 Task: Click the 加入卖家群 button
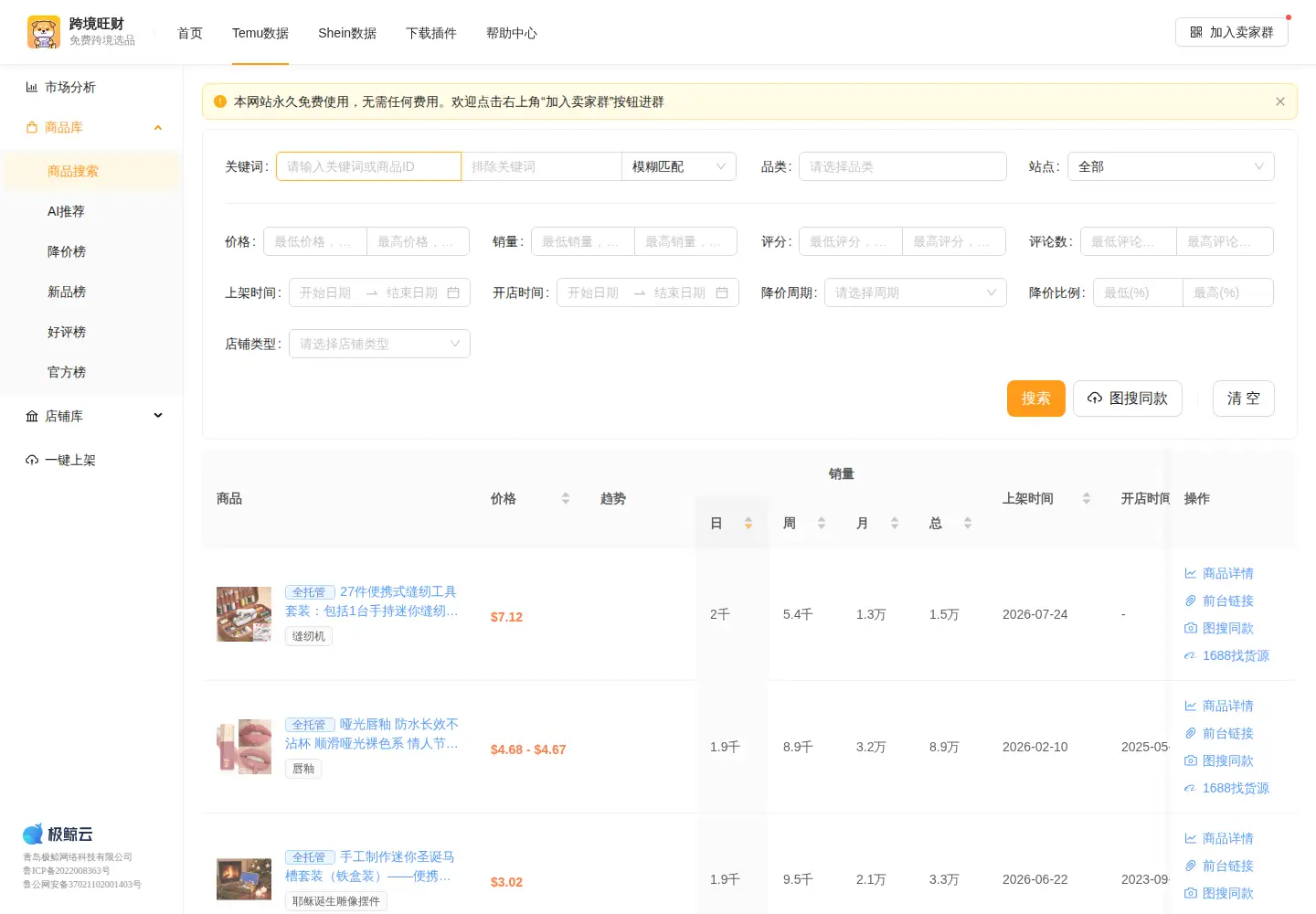click(x=1232, y=32)
